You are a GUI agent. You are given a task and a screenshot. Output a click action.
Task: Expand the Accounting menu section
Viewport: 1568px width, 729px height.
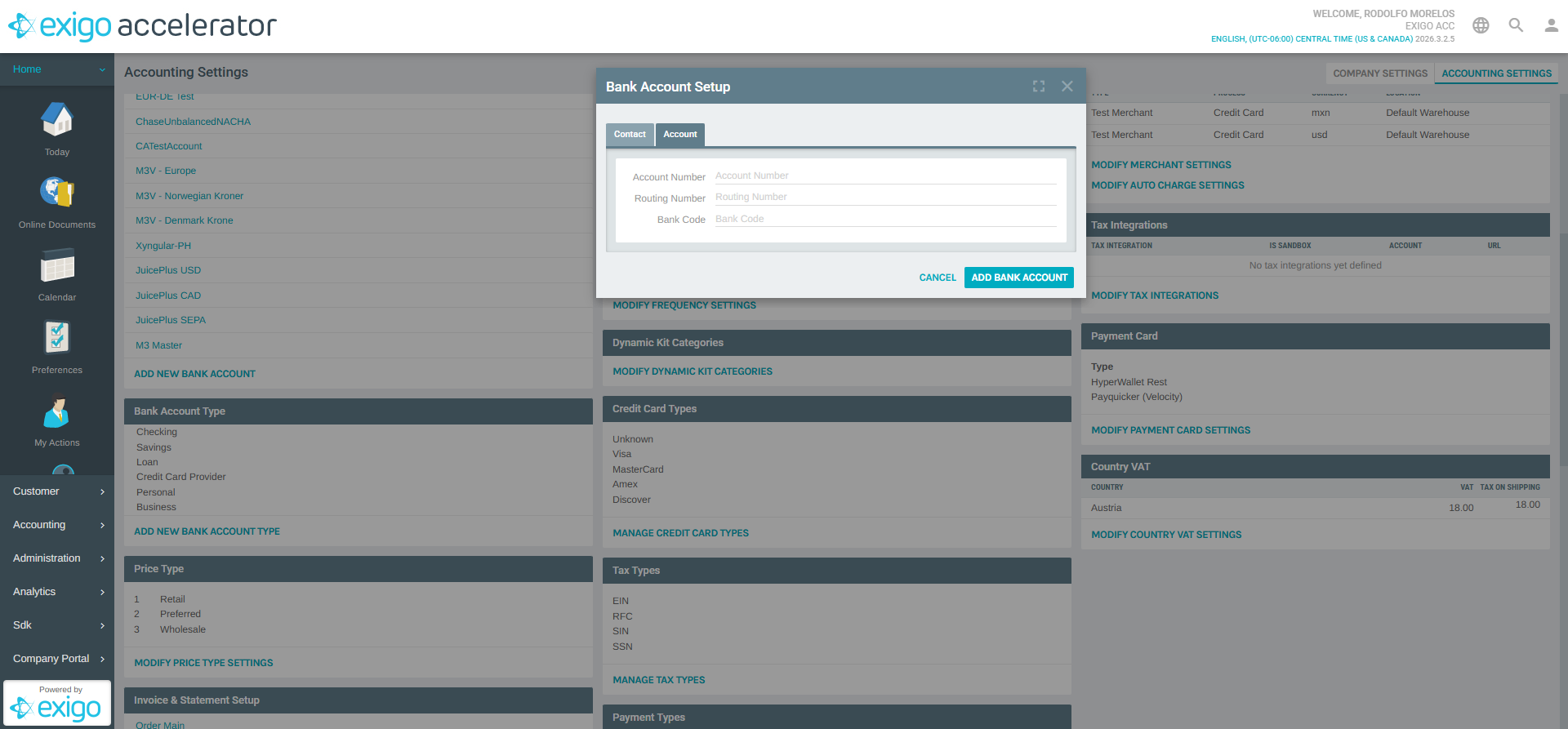point(57,525)
